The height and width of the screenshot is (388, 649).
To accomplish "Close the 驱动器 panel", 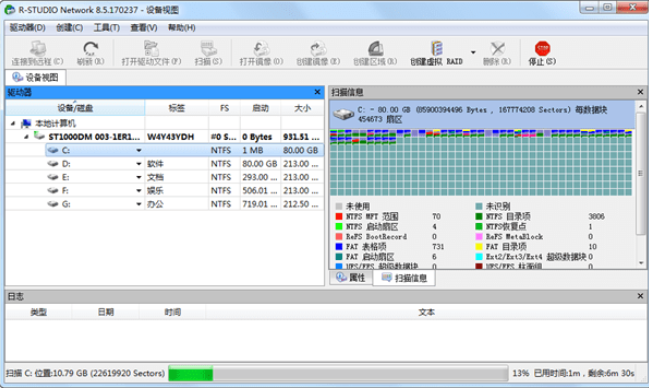I will (317, 92).
